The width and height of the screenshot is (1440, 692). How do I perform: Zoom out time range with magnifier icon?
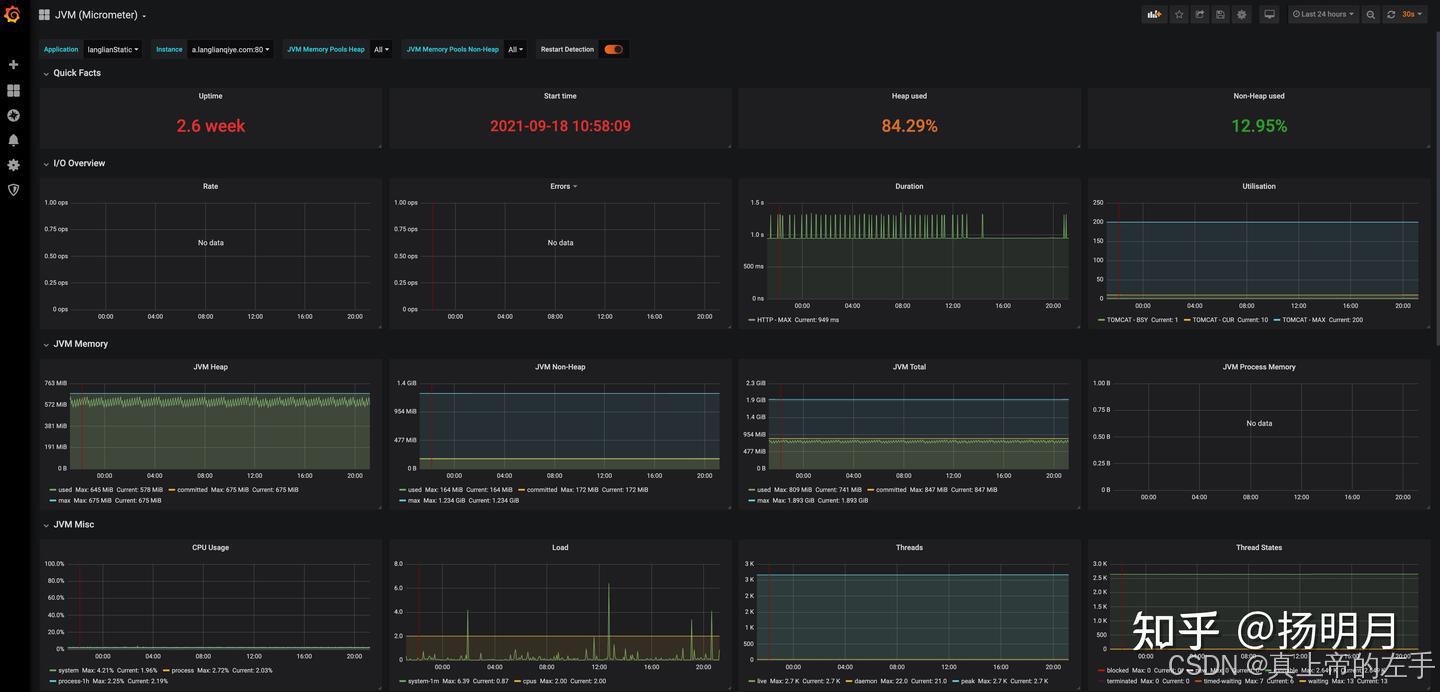[x=1371, y=14]
